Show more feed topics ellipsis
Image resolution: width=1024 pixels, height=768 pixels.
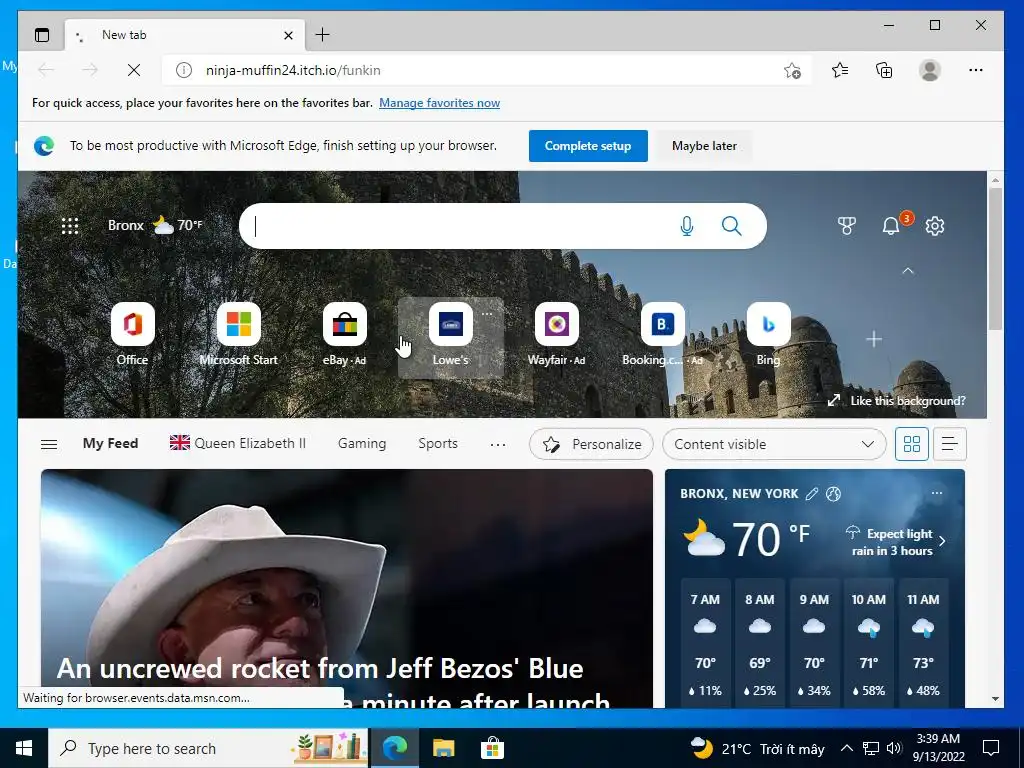click(x=498, y=444)
